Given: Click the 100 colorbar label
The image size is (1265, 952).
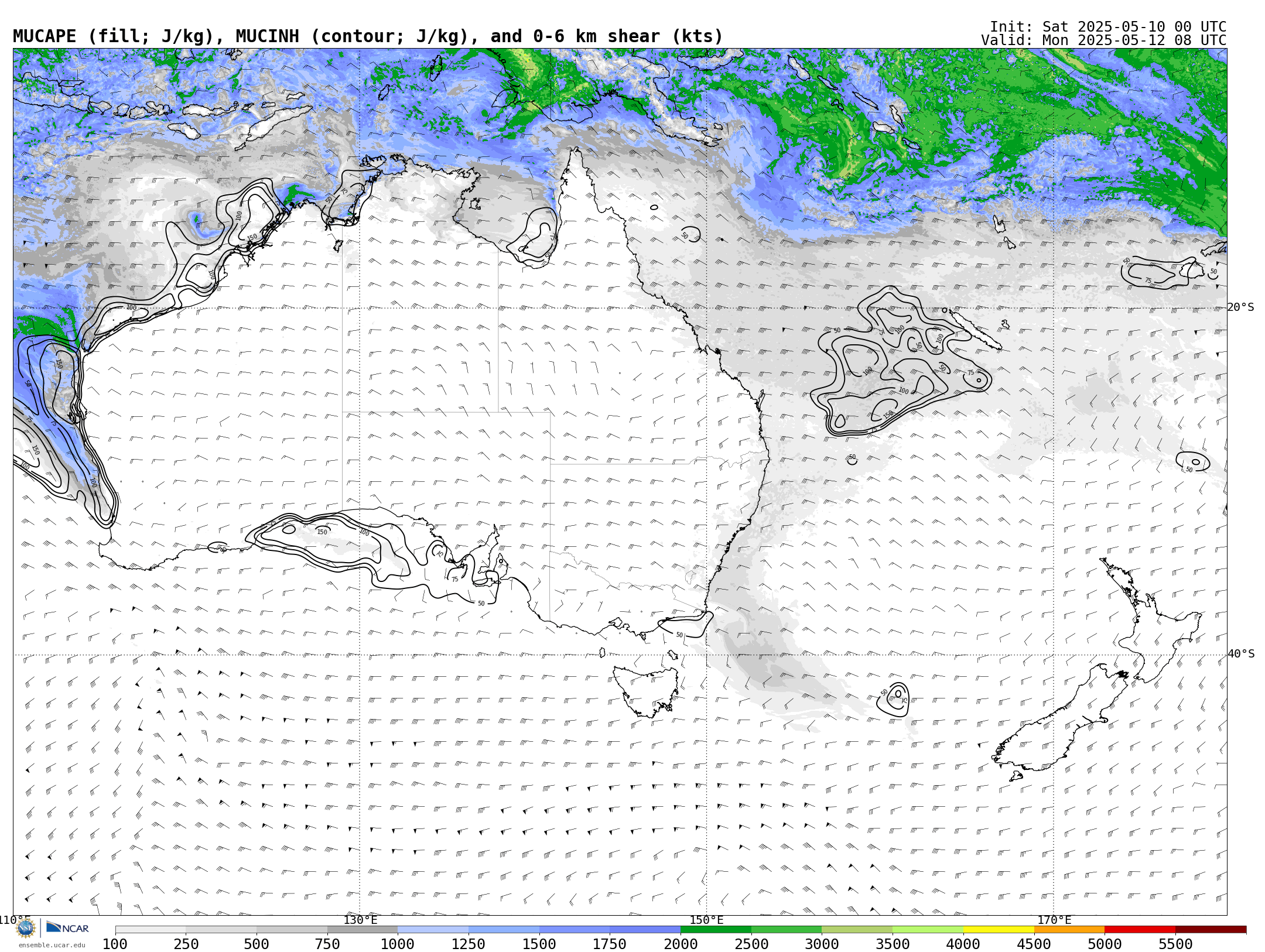Looking at the screenshot, I should (115, 944).
